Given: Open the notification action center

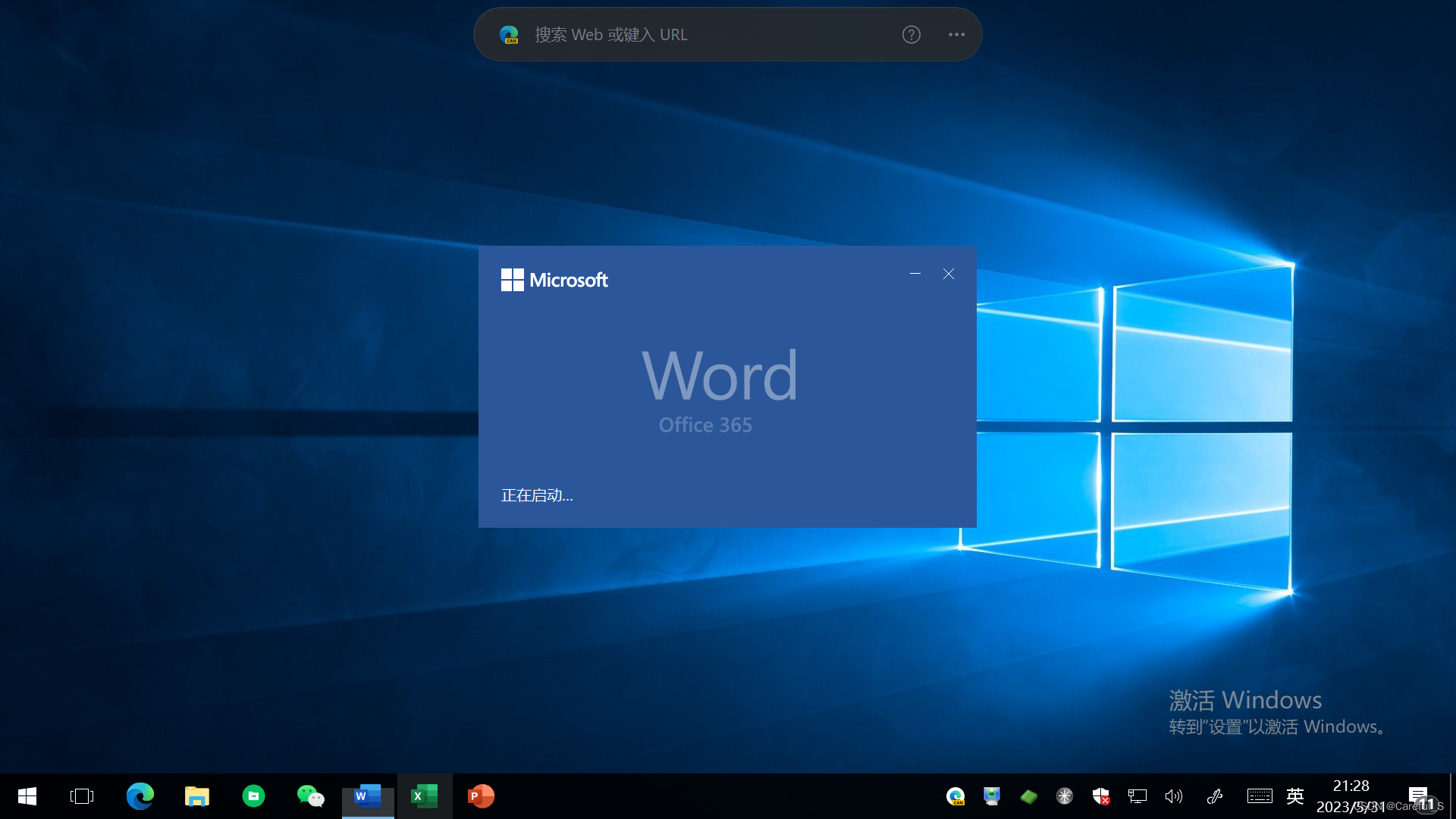Looking at the screenshot, I should tap(1420, 796).
